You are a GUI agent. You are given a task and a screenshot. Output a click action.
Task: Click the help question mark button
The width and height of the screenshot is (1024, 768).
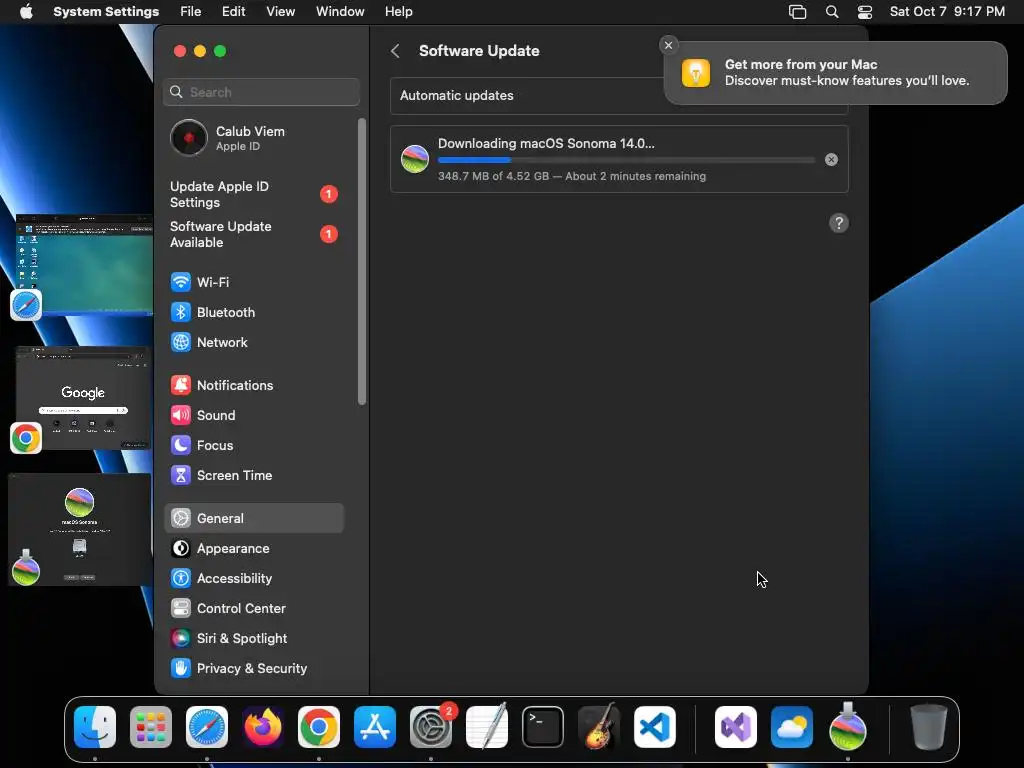pyautogui.click(x=839, y=223)
